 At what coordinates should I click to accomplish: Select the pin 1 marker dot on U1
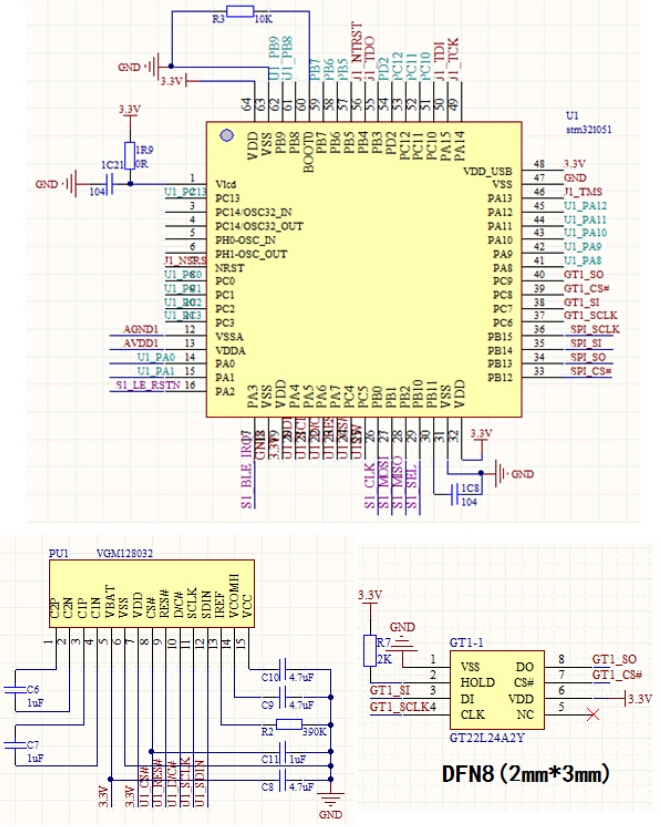point(226,135)
